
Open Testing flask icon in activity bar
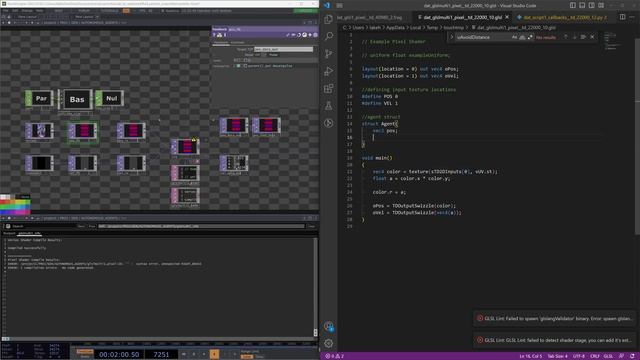point(329,106)
